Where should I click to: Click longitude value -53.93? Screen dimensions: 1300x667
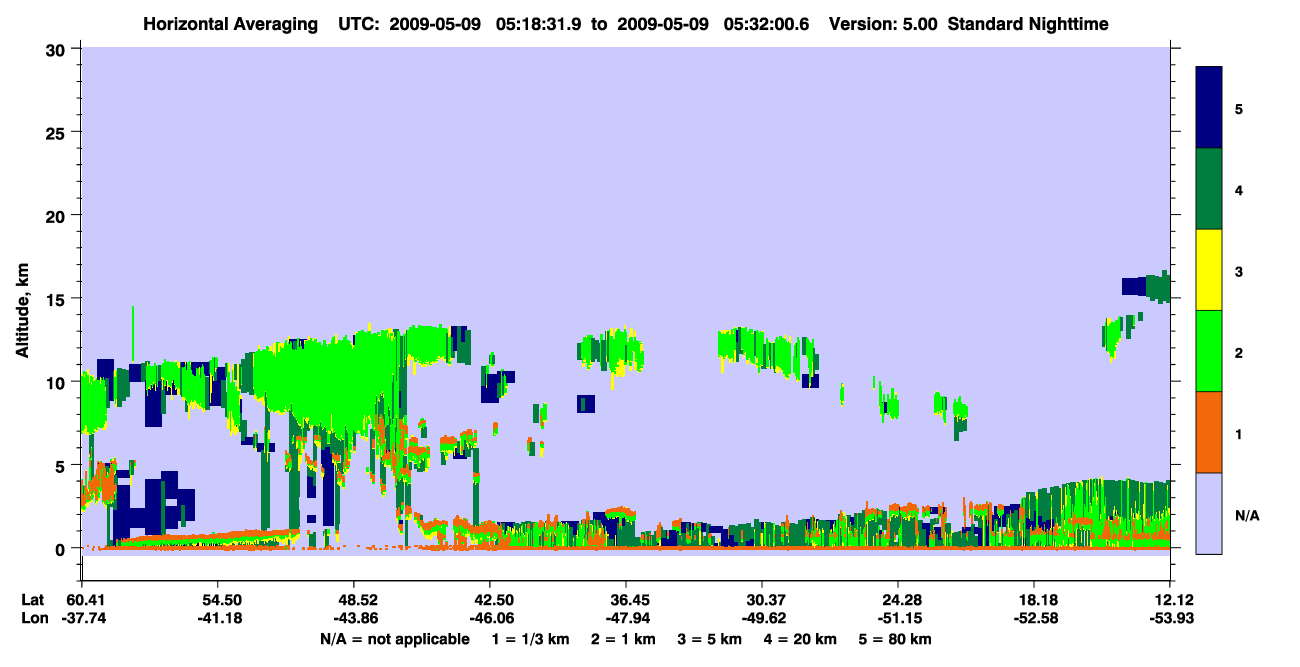1170,619
